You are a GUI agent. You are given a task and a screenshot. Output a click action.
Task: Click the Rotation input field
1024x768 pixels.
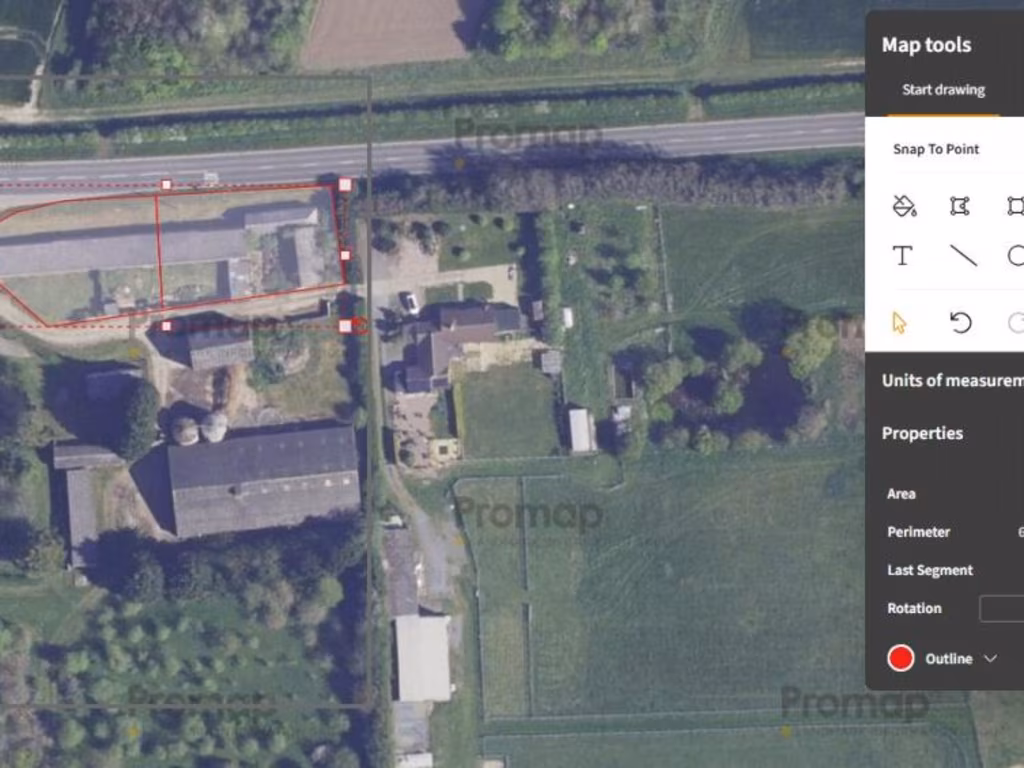click(1002, 608)
